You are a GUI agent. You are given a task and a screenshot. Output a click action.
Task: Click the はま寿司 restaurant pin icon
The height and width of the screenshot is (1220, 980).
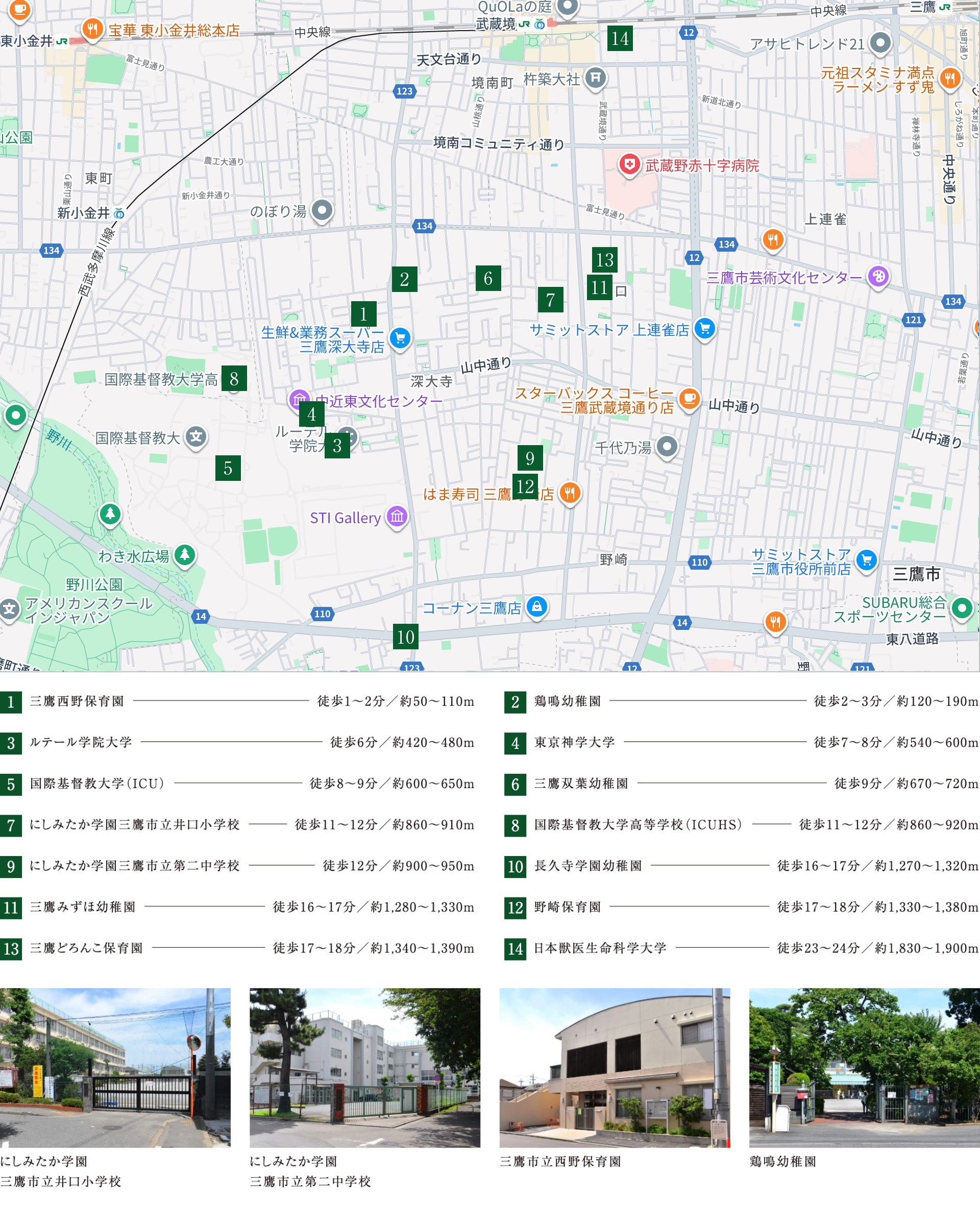(x=570, y=492)
